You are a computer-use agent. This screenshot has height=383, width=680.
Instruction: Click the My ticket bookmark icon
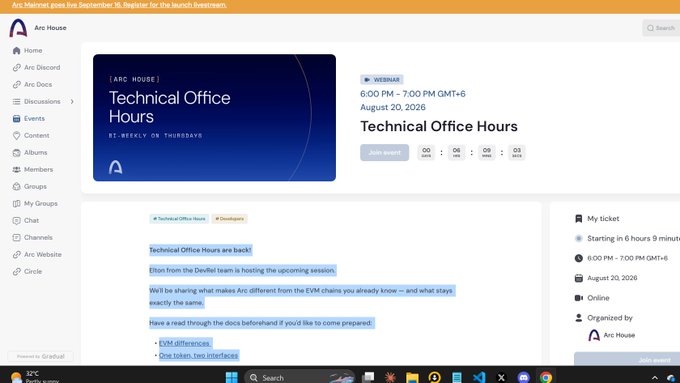tap(579, 219)
